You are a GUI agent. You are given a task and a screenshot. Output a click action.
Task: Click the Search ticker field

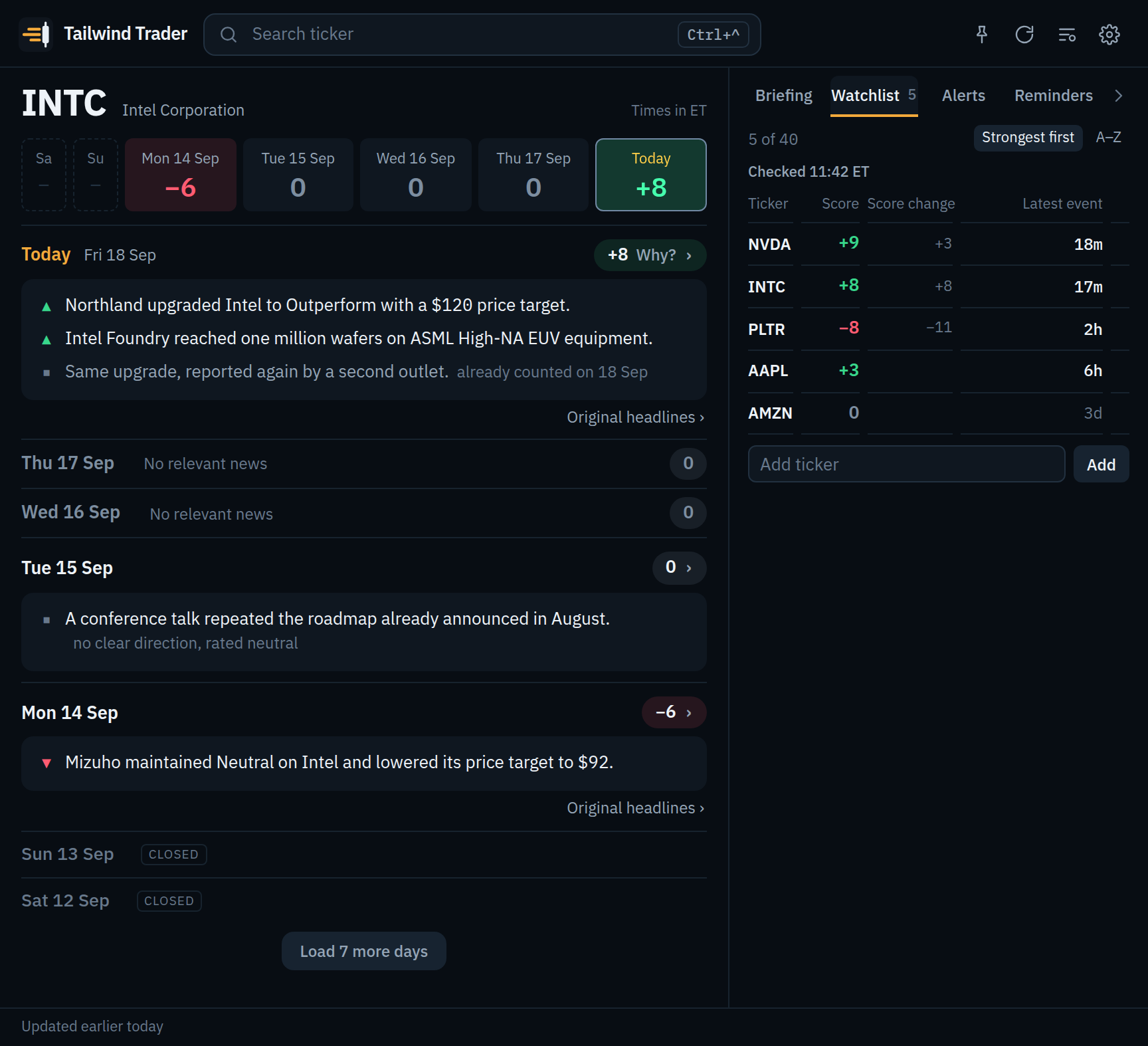[482, 35]
